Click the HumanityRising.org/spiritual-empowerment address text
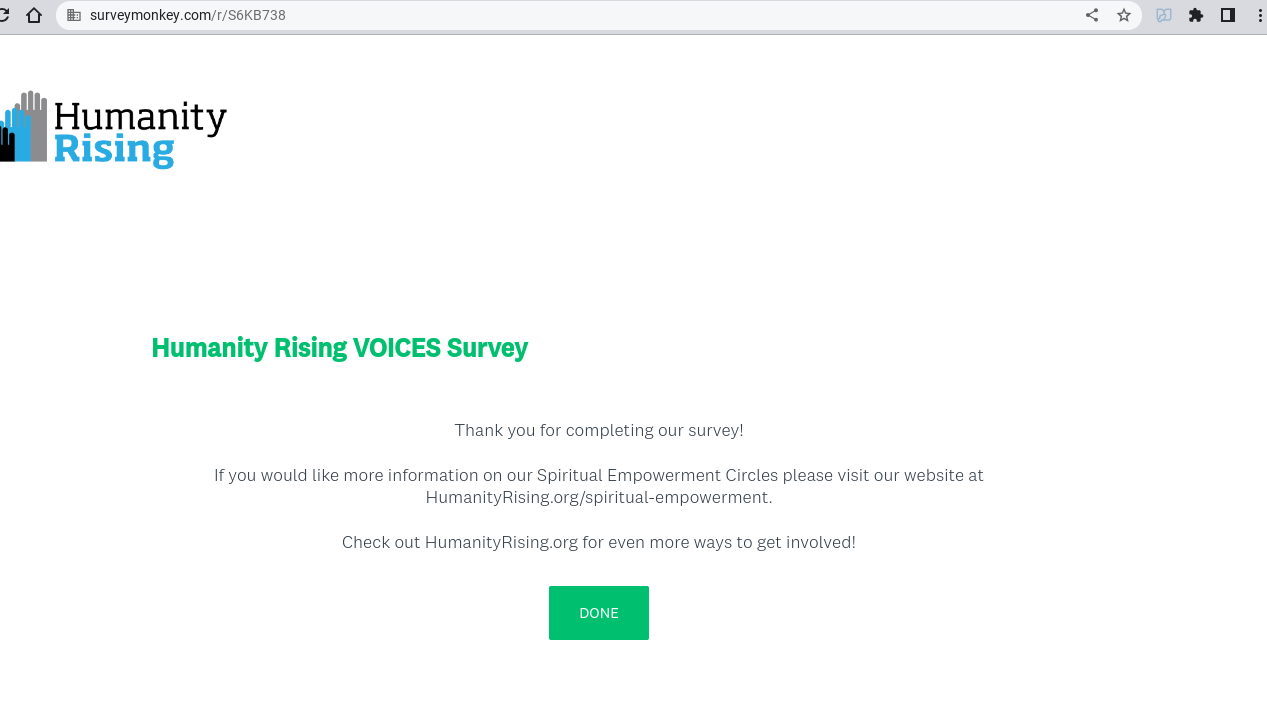Viewport: 1267px width, 725px height. 598,497
